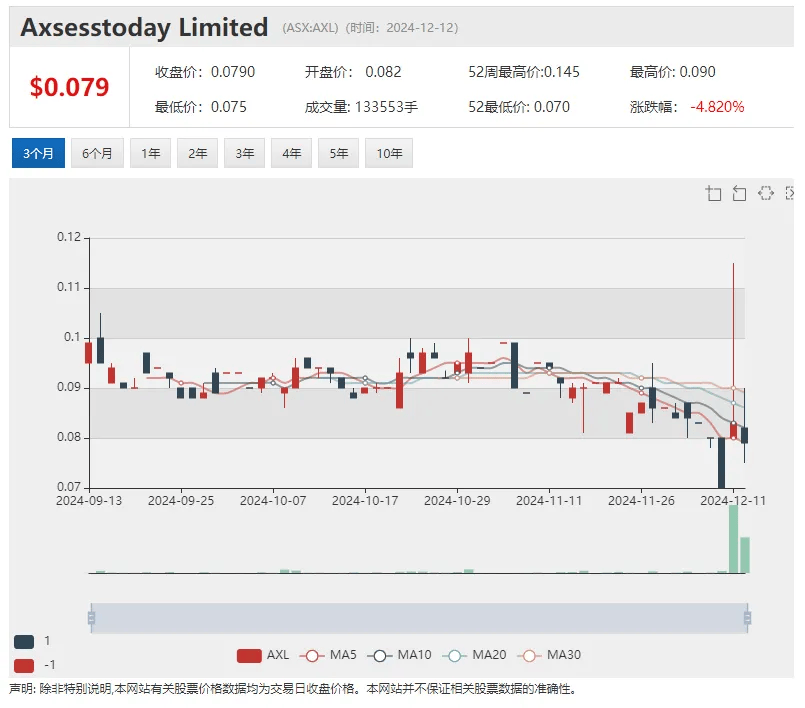The image size is (805, 708).
Task: Click the dark blue '1' legend swatch
Action: click(x=24, y=641)
